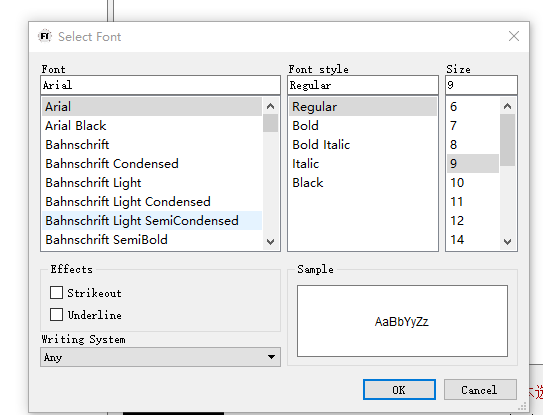Click font list scroll down arrow
The height and width of the screenshot is (415, 543).
coord(270,241)
